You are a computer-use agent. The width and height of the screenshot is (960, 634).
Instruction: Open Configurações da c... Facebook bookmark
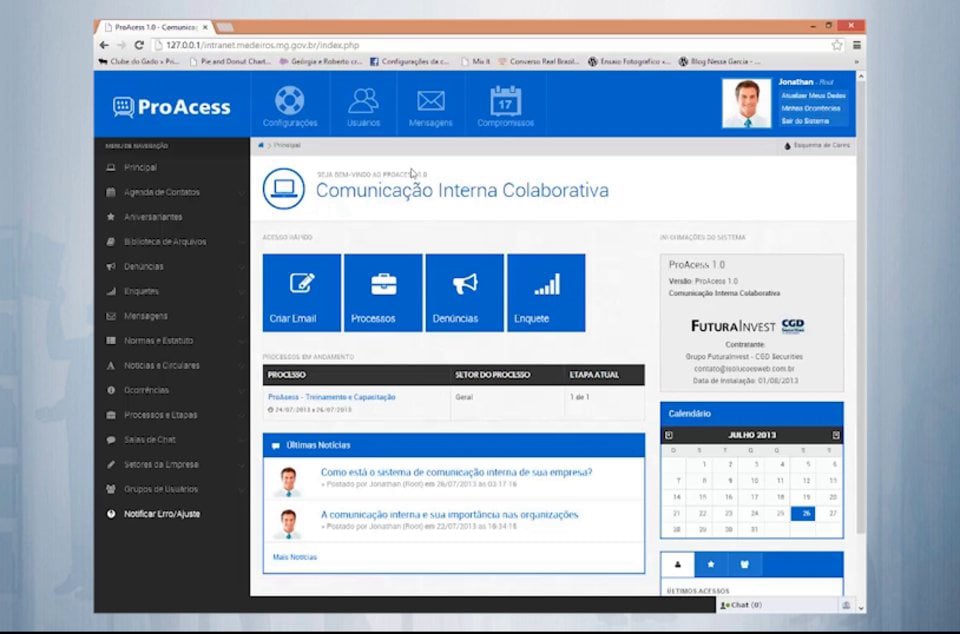[410, 62]
